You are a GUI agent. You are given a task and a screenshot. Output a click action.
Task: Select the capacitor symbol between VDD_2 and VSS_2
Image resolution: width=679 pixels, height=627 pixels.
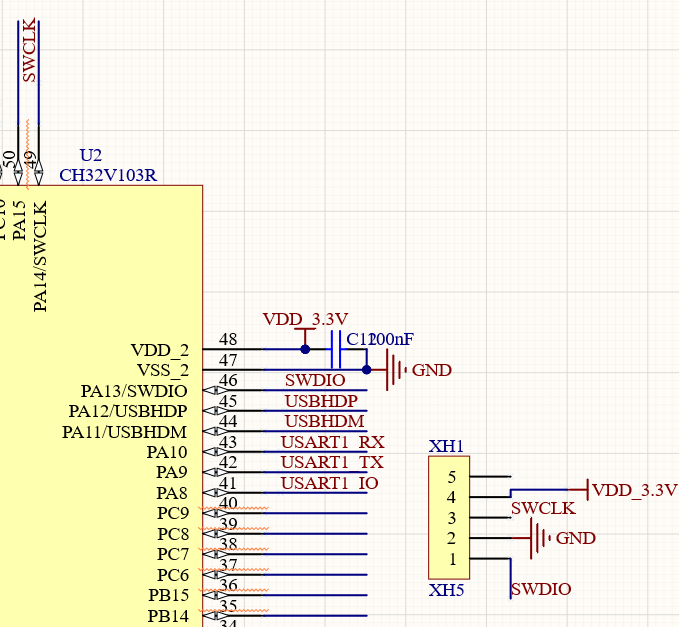pos(336,349)
